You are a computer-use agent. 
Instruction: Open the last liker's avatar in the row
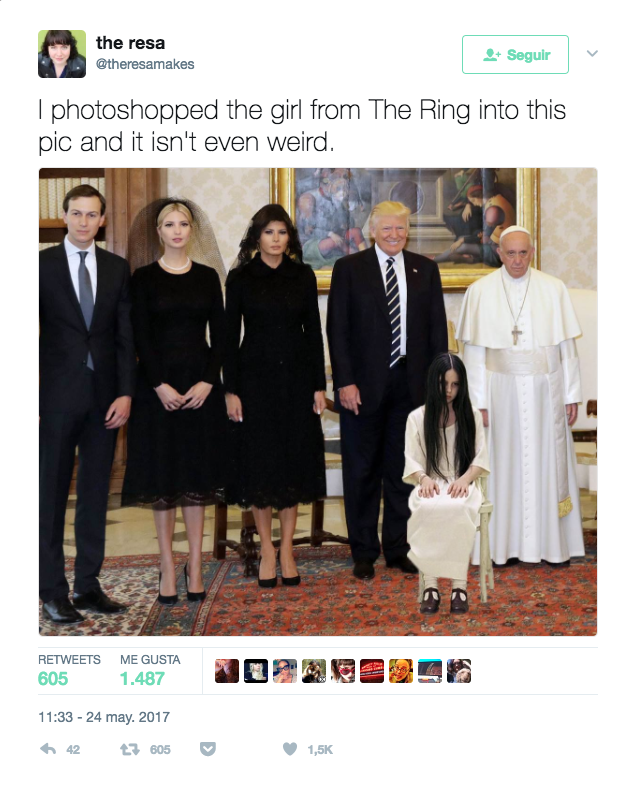tap(459, 671)
